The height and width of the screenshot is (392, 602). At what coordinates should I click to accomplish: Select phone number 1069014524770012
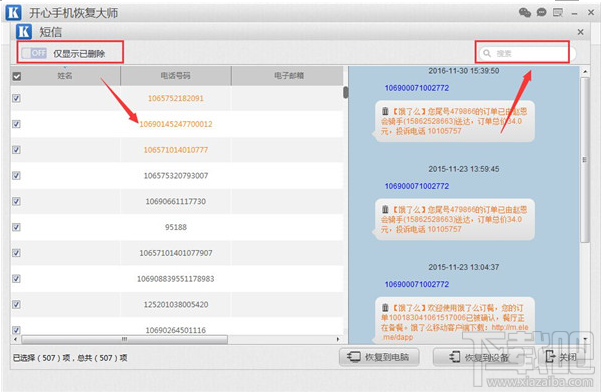coord(176,124)
